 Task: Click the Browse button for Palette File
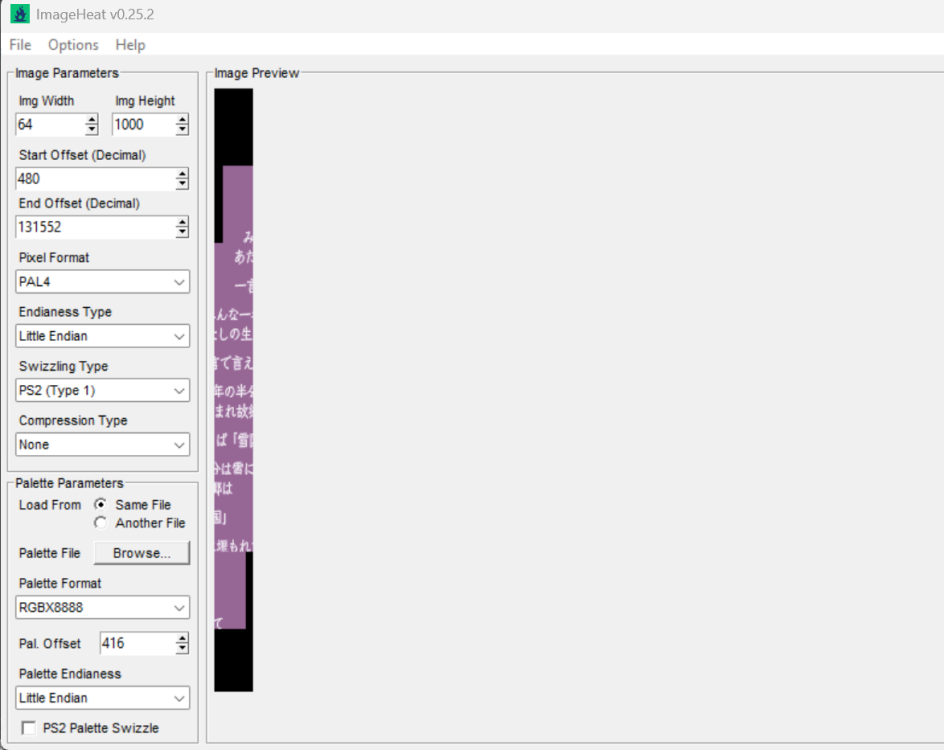[x=141, y=553]
